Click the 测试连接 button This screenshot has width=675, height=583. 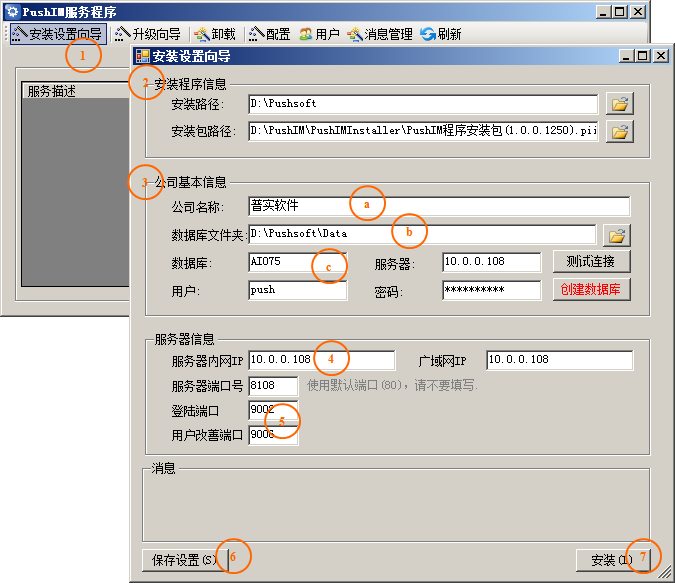pos(591,262)
